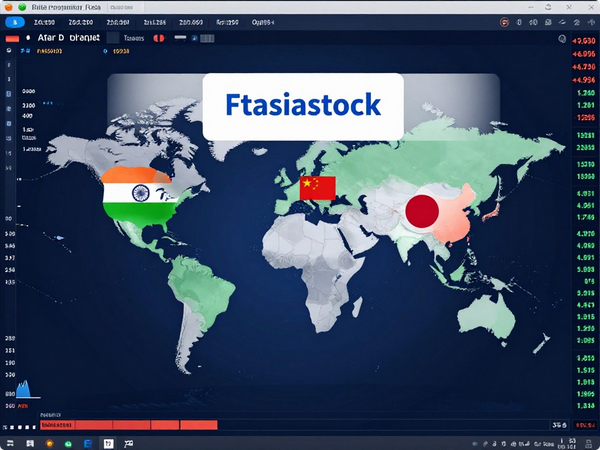This screenshot has height=450, width=600.
Task: Click the green app icon in taskbar
Action: tap(69, 442)
